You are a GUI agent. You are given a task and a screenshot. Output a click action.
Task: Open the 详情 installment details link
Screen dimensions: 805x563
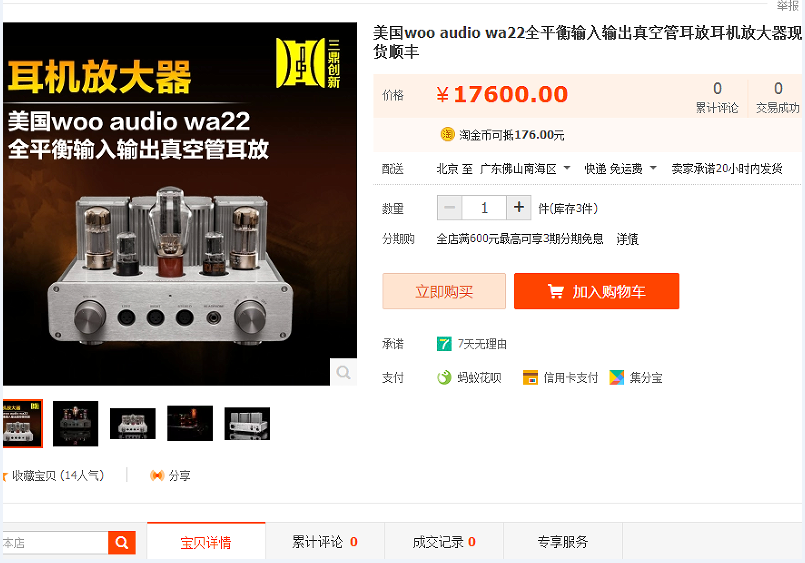pos(627,239)
